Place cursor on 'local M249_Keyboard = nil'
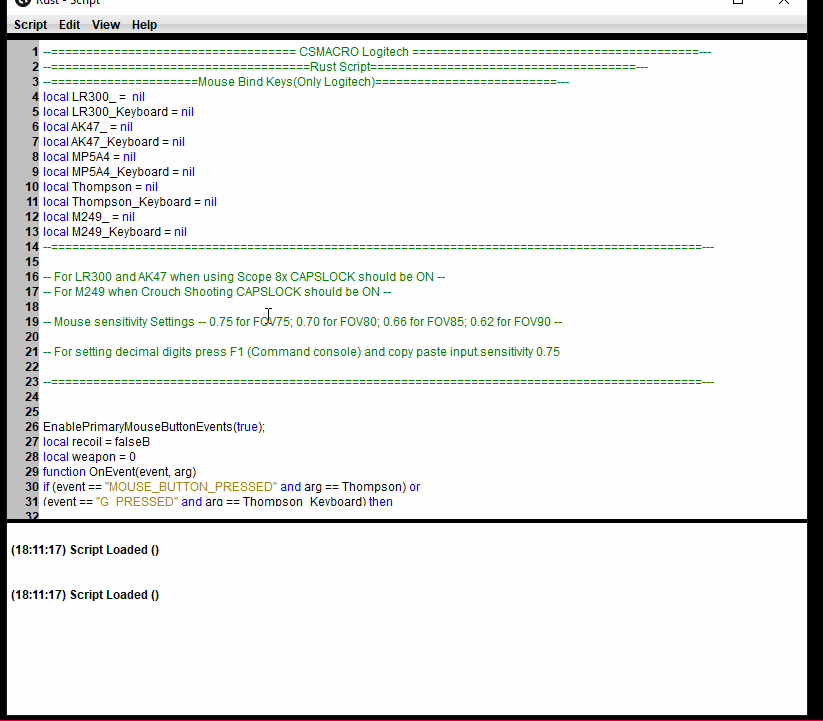This screenshot has height=721, width=823. tap(115, 232)
